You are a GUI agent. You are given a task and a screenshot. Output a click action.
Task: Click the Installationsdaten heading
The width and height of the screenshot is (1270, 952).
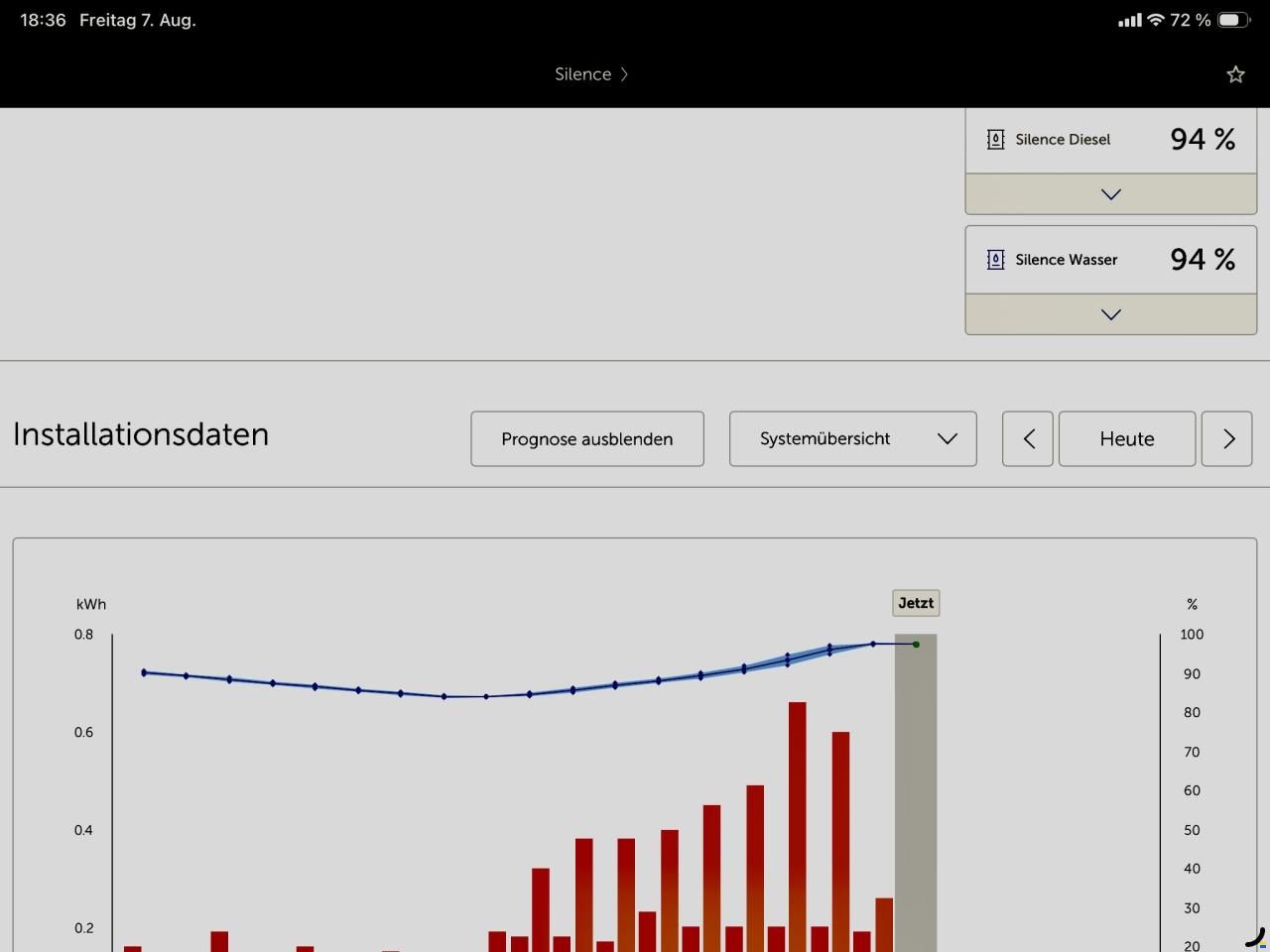click(x=141, y=434)
